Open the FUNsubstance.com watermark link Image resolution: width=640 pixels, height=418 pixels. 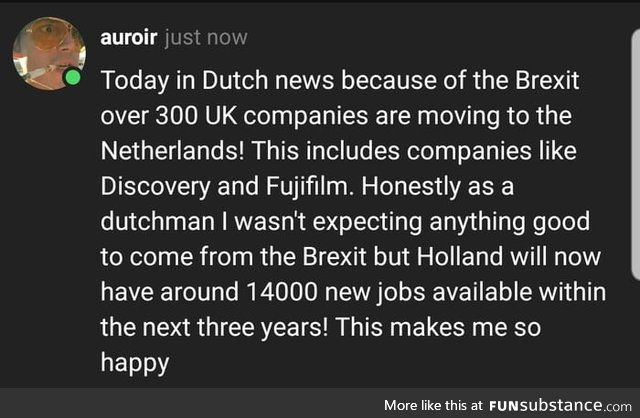coord(562,405)
